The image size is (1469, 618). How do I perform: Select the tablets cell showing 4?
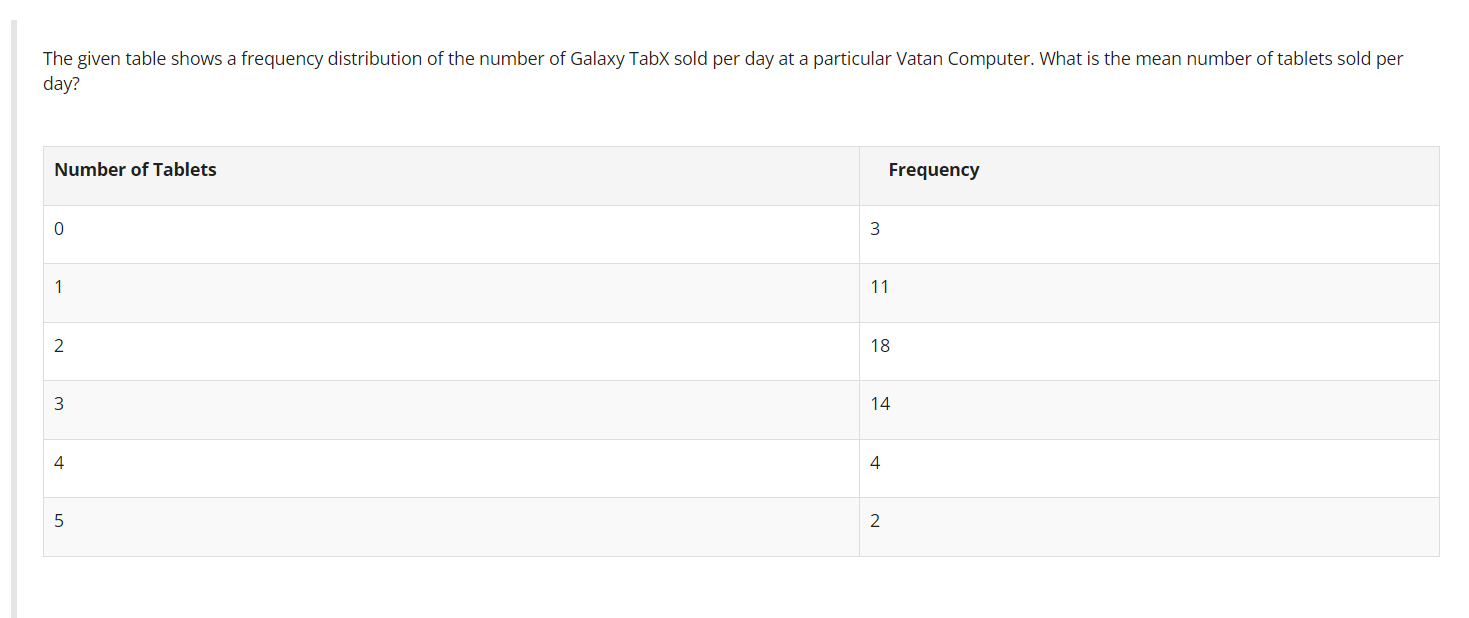[451, 468]
